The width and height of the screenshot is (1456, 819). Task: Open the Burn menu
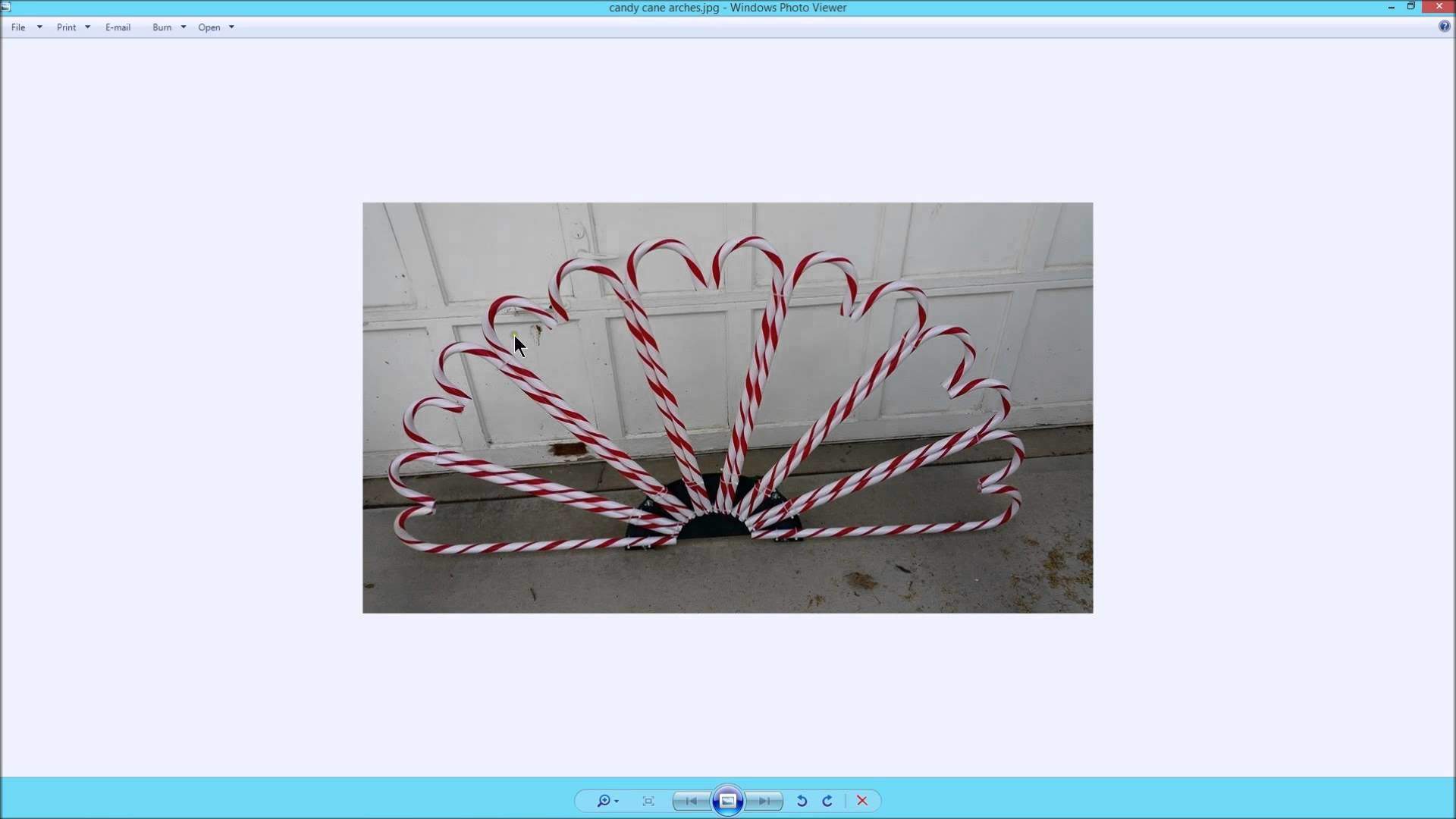[162, 27]
